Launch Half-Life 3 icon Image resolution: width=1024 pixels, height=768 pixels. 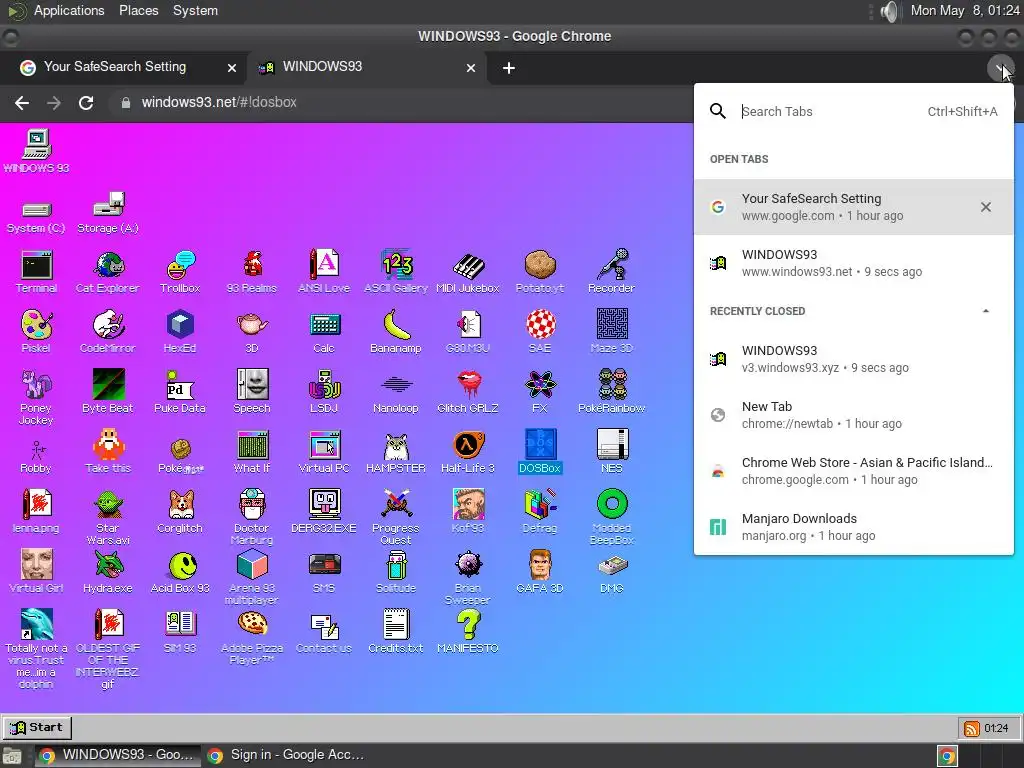(x=468, y=452)
